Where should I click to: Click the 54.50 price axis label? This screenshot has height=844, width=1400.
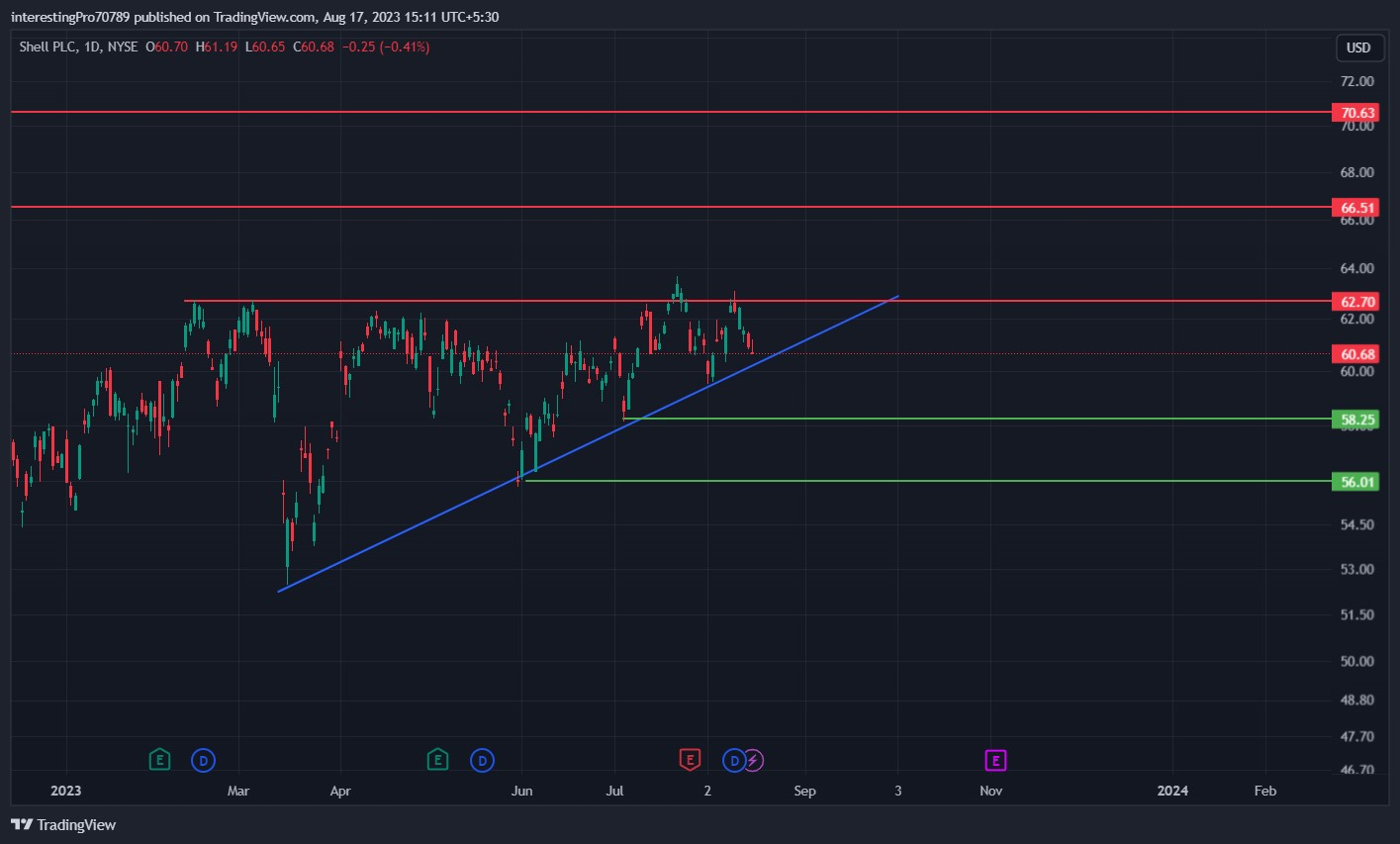tap(1357, 524)
